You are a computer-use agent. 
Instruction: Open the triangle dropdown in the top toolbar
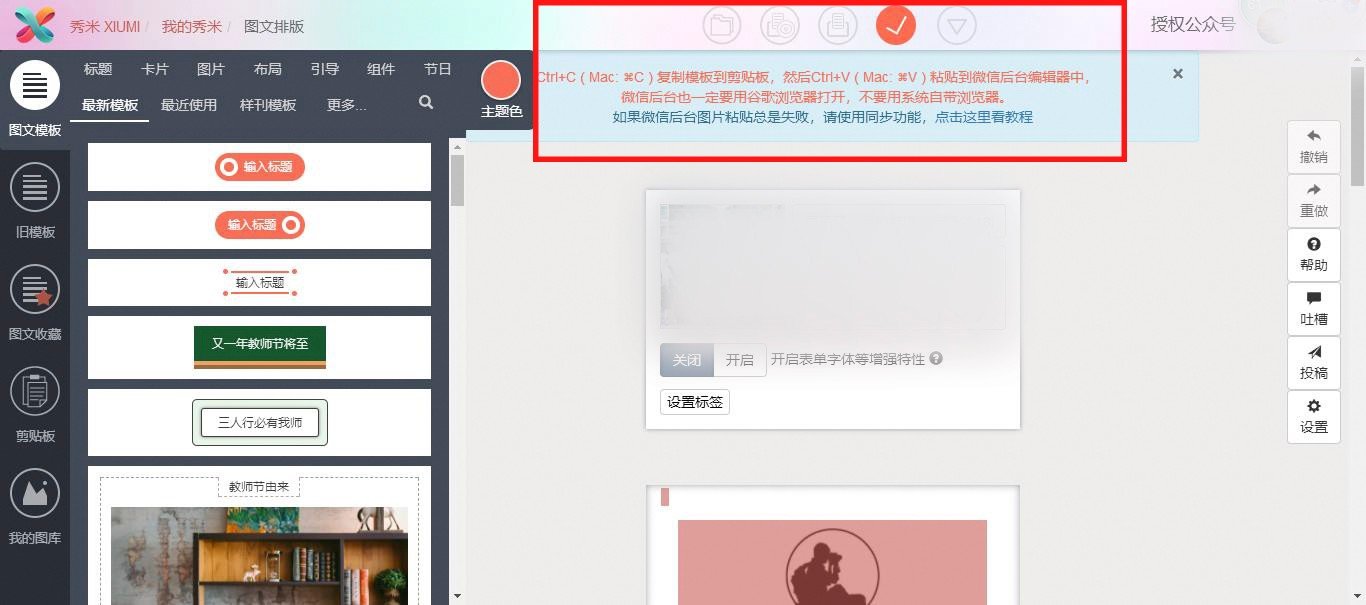(x=956, y=25)
